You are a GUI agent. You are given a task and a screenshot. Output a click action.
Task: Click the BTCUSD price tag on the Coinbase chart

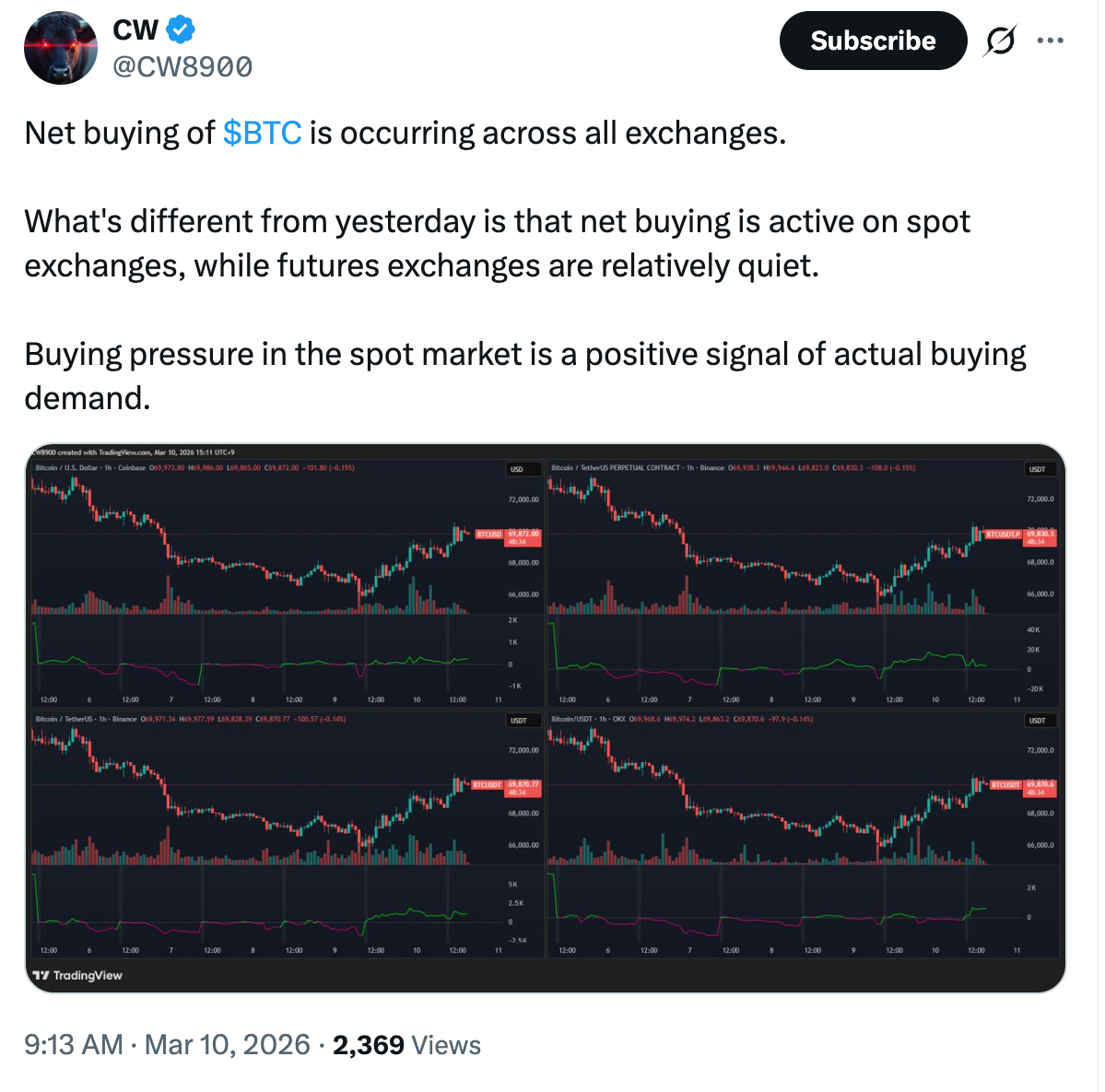490,533
